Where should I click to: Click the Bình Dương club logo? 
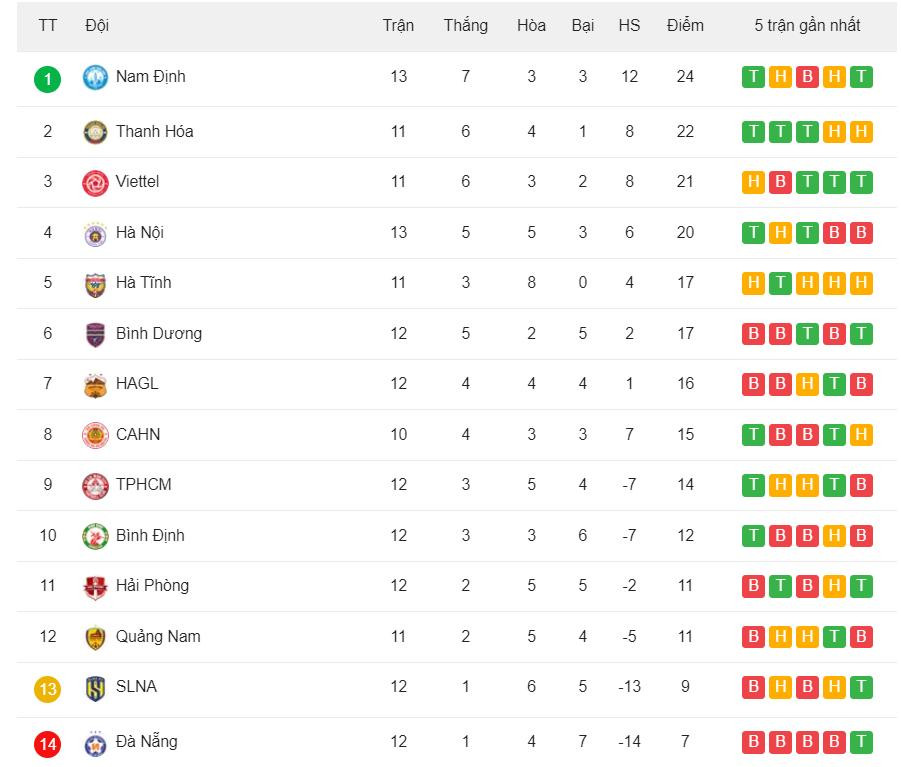coord(95,334)
